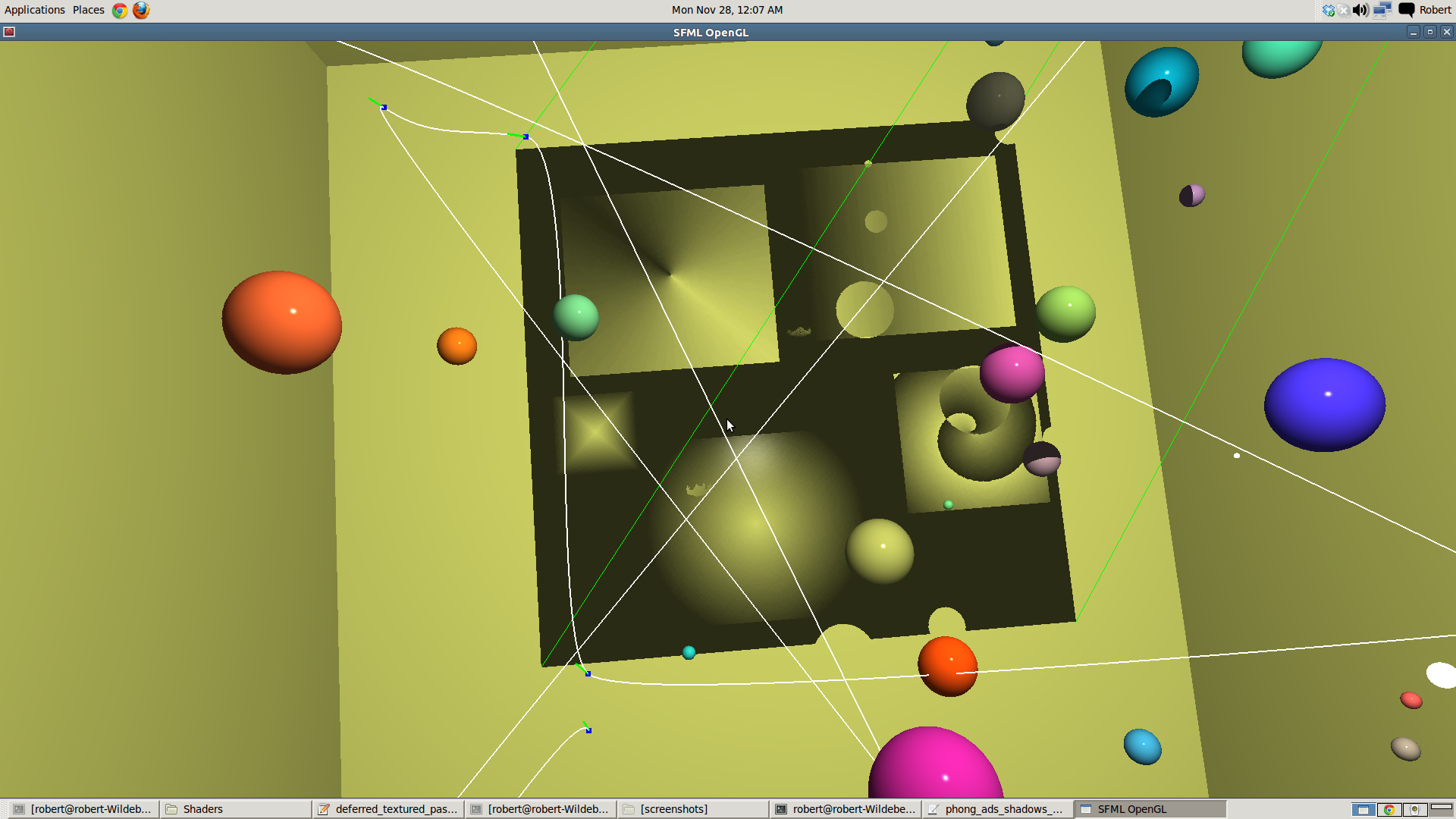This screenshot has height=819, width=1456.
Task: Open the SFML OpenGL window menu icon
Action: point(9,32)
